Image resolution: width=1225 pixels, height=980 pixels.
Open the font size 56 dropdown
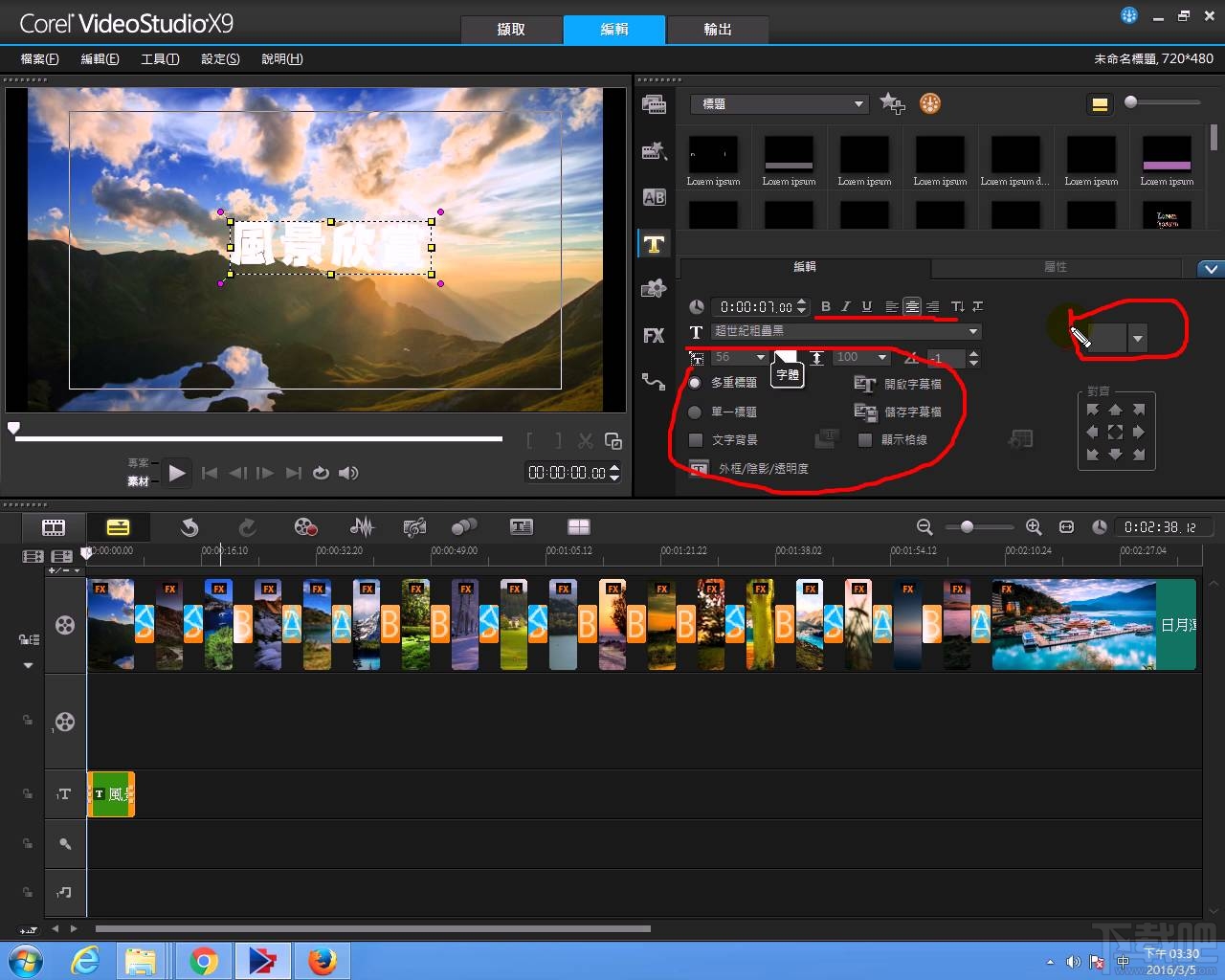coord(761,358)
